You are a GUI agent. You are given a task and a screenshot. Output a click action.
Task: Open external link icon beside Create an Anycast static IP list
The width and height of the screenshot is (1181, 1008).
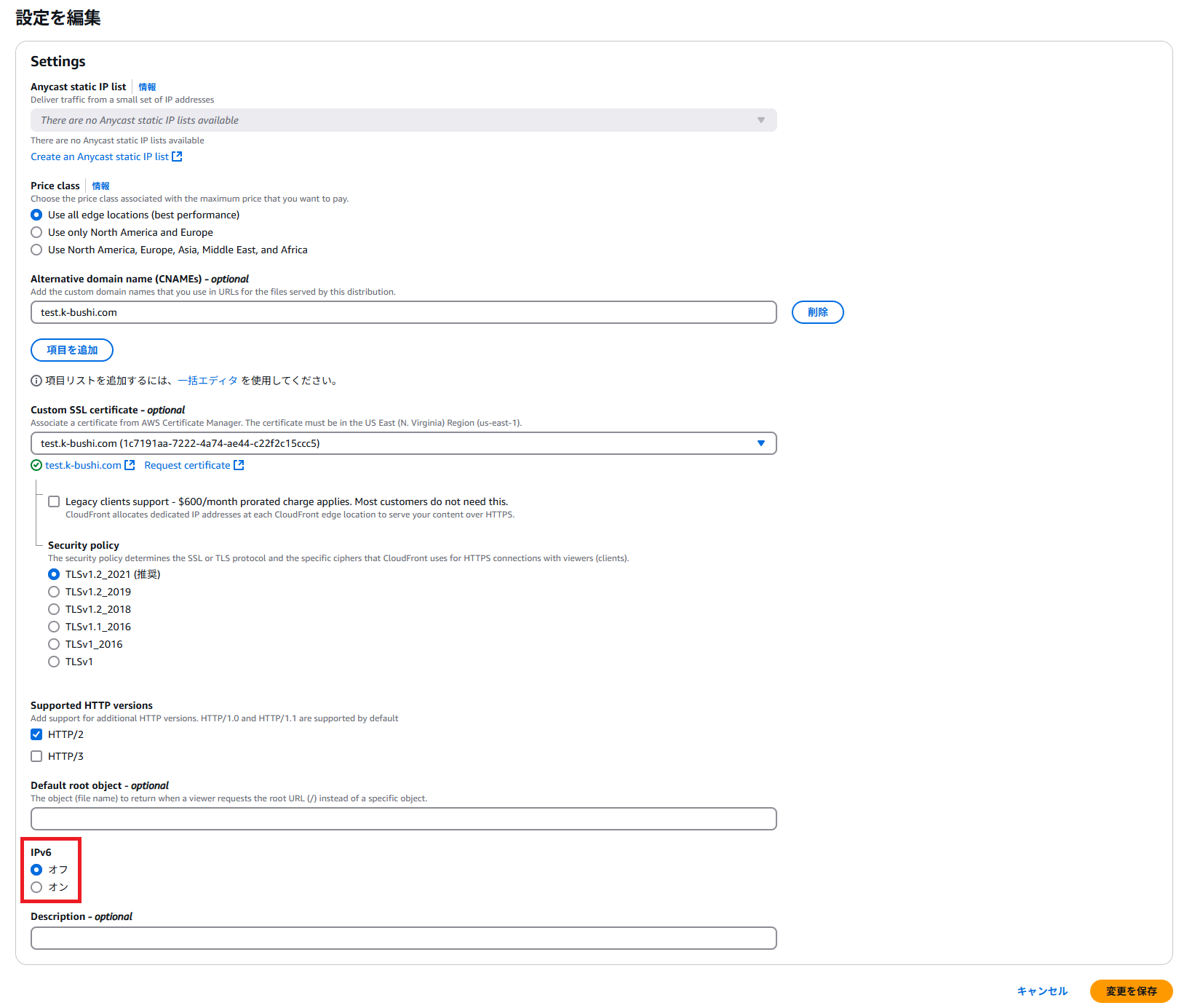(177, 156)
